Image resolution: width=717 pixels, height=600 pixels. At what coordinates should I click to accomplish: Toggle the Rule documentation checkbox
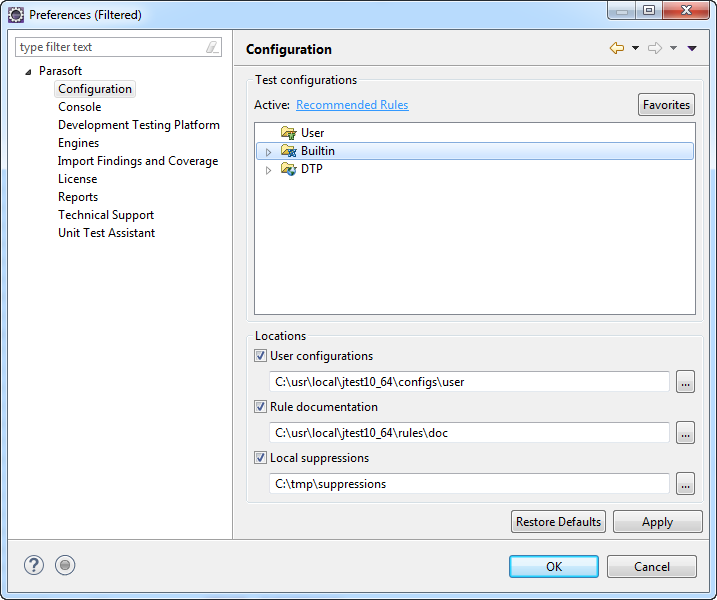pyautogui.click(x=260, y=407)
